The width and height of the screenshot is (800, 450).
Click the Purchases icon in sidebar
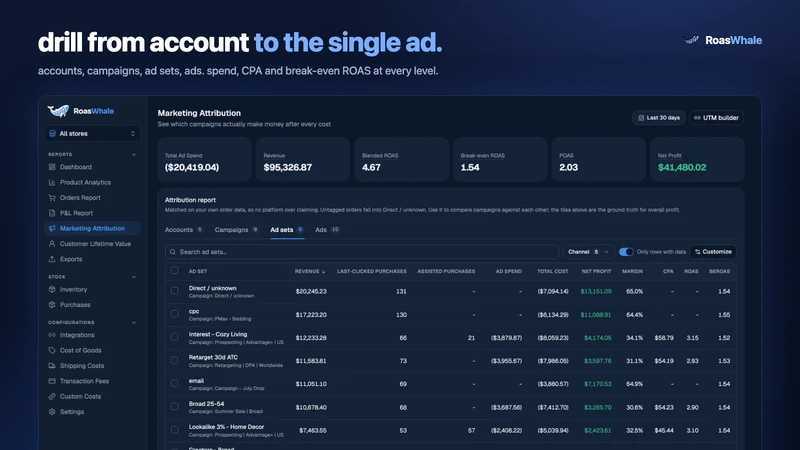[52, 305]
